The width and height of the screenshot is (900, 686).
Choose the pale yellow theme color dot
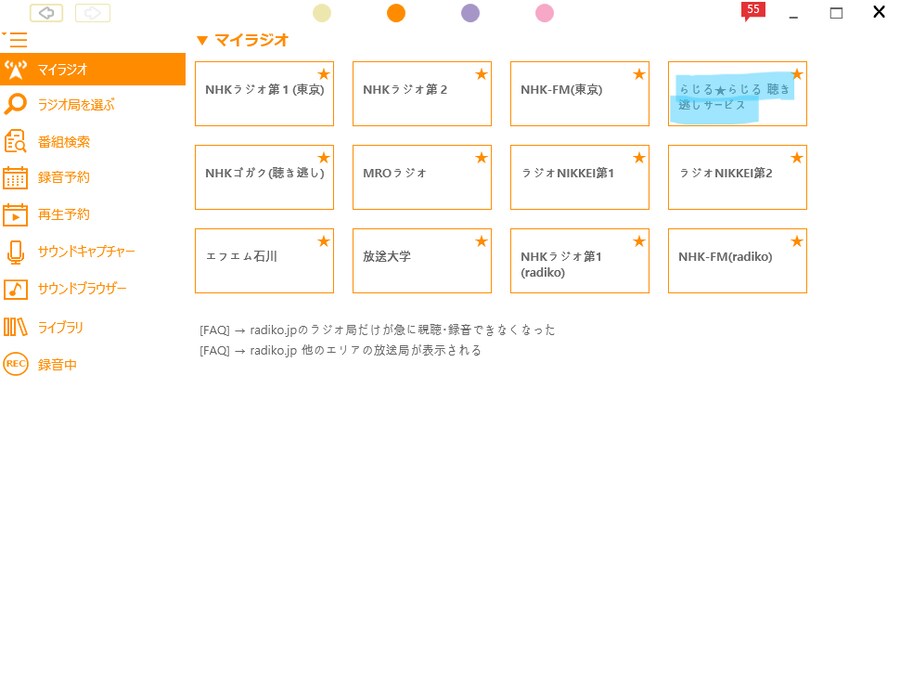pyautogui.click(x=322, y=13)
